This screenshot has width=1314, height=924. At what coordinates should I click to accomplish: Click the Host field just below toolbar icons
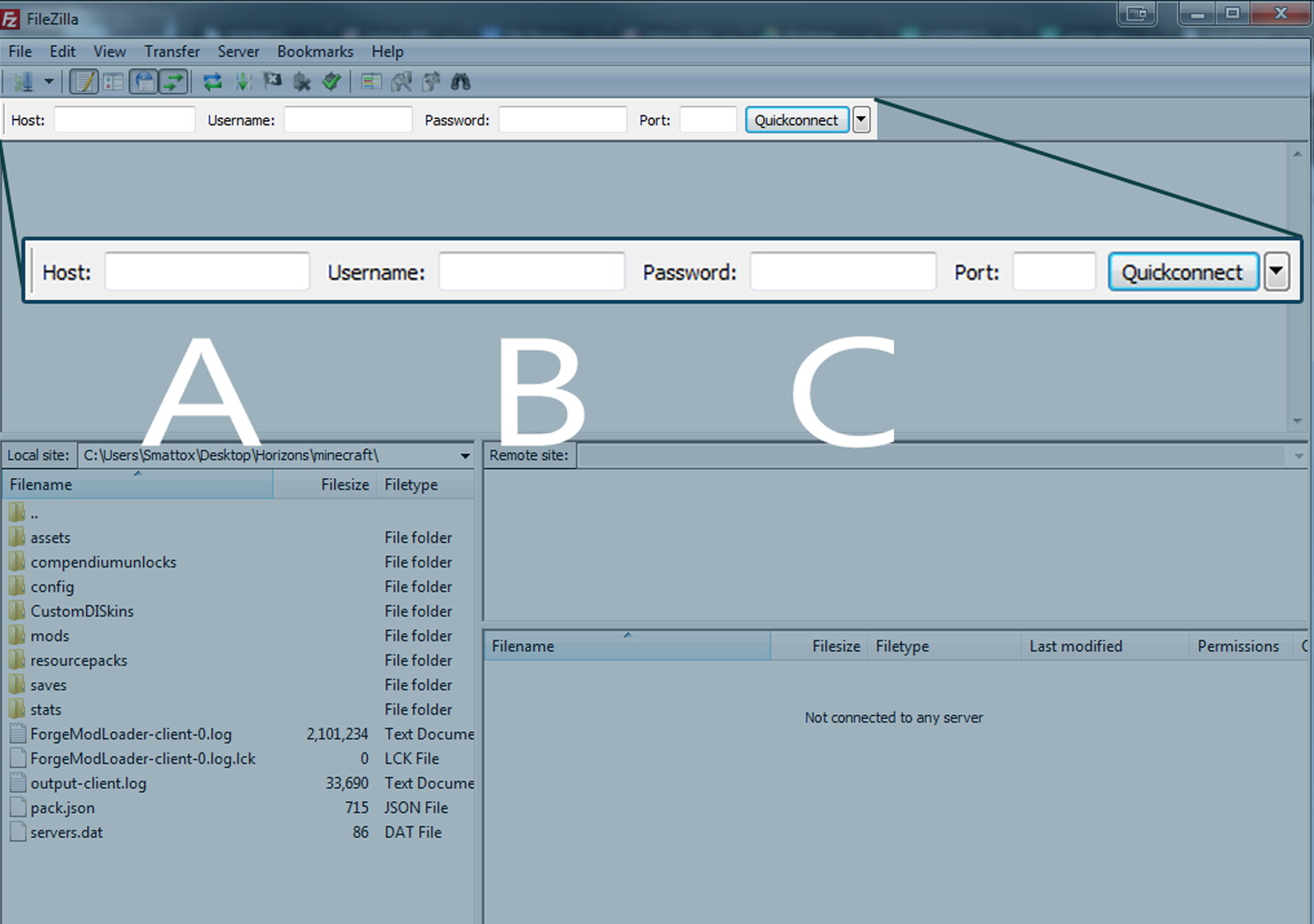[124, 120]
